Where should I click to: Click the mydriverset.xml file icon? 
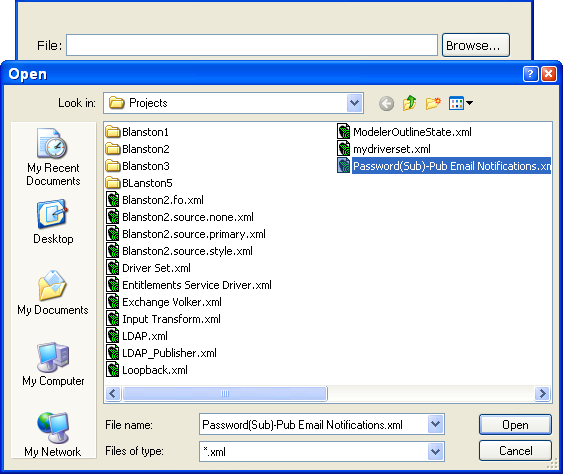[344, 149]
